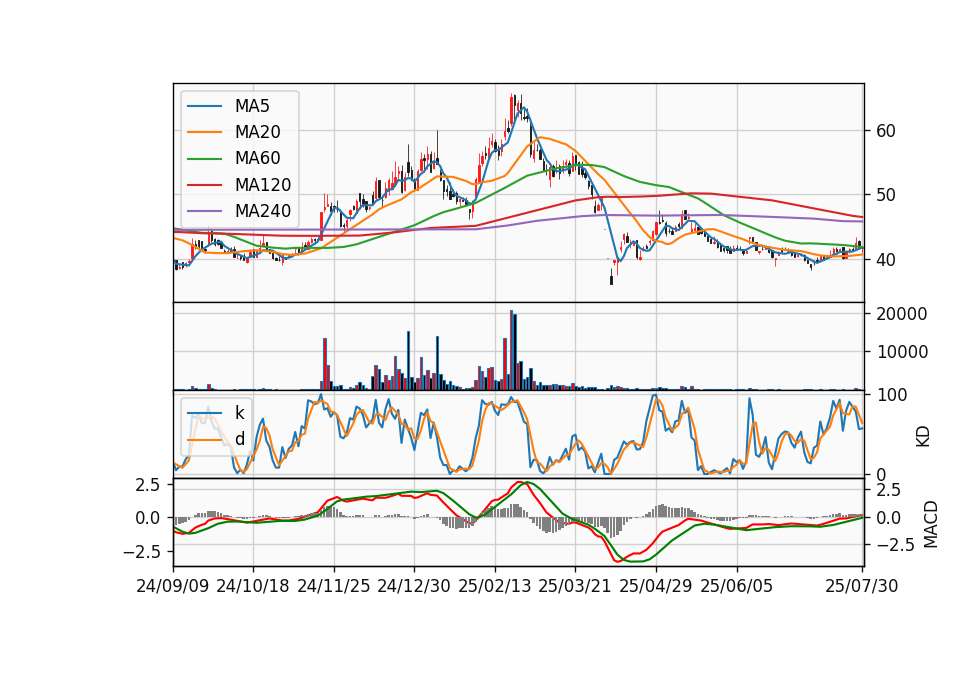Click the volume axis value 10000
960x690 pixels.
(902, 352)
